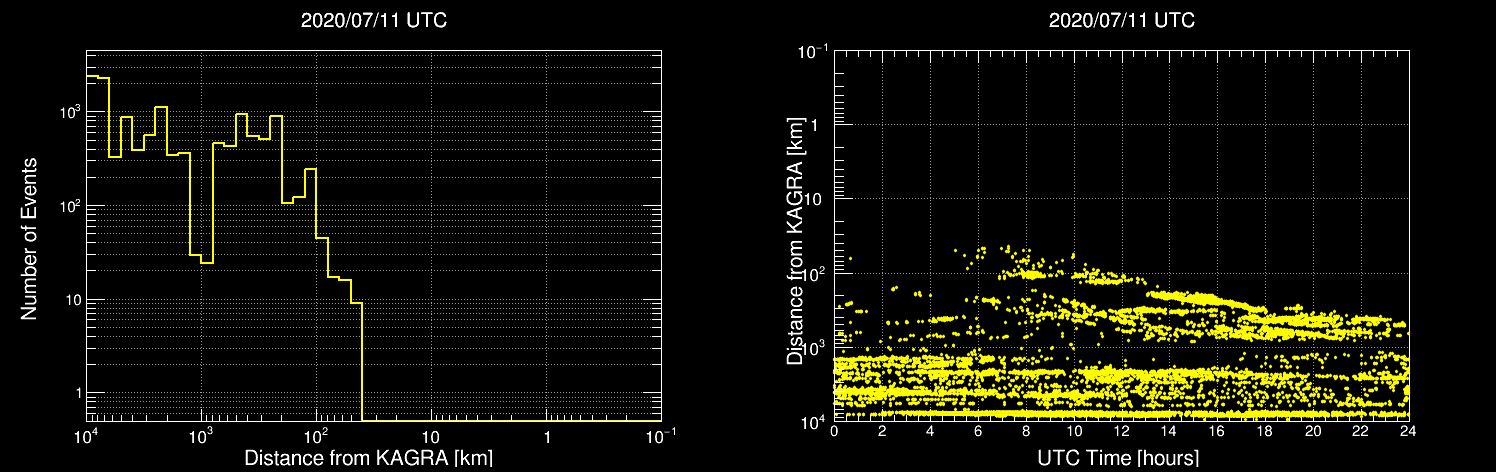
Task: Select the 10^2 tick on Number of Events axis
Action: pos(68,205)
